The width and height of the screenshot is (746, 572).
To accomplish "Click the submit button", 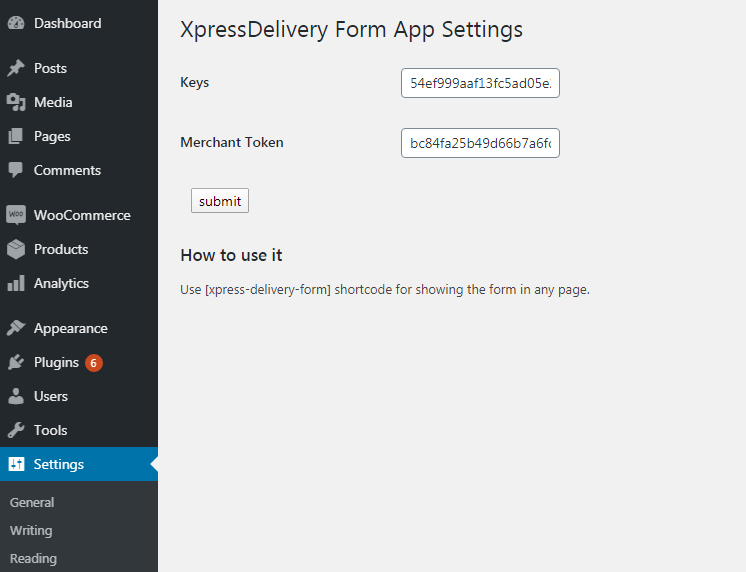I will click(220, 201).
